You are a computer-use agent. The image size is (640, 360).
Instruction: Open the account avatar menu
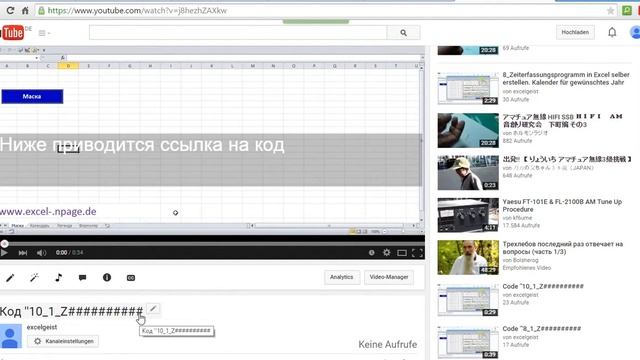[635, 32]
